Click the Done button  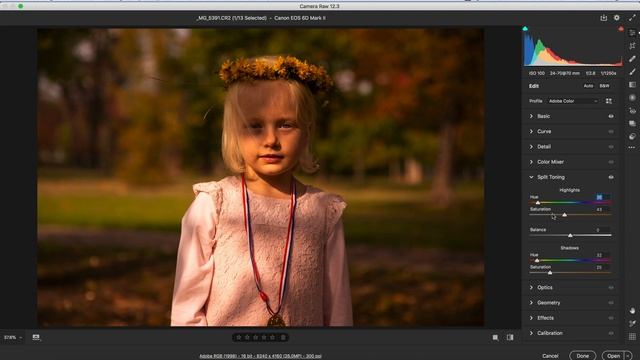point(582,356)
